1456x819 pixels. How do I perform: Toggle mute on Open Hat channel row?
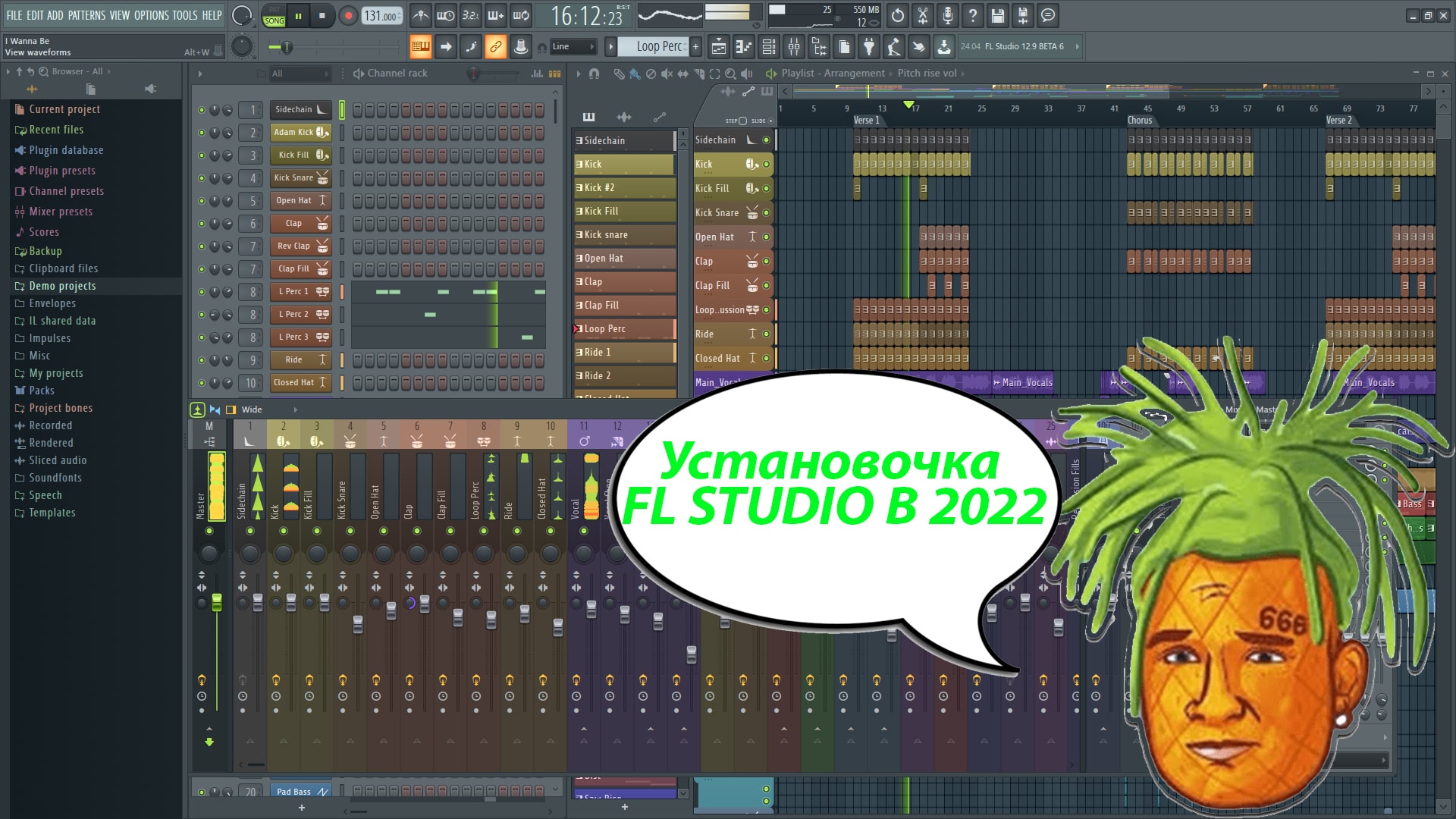point(200,200)
